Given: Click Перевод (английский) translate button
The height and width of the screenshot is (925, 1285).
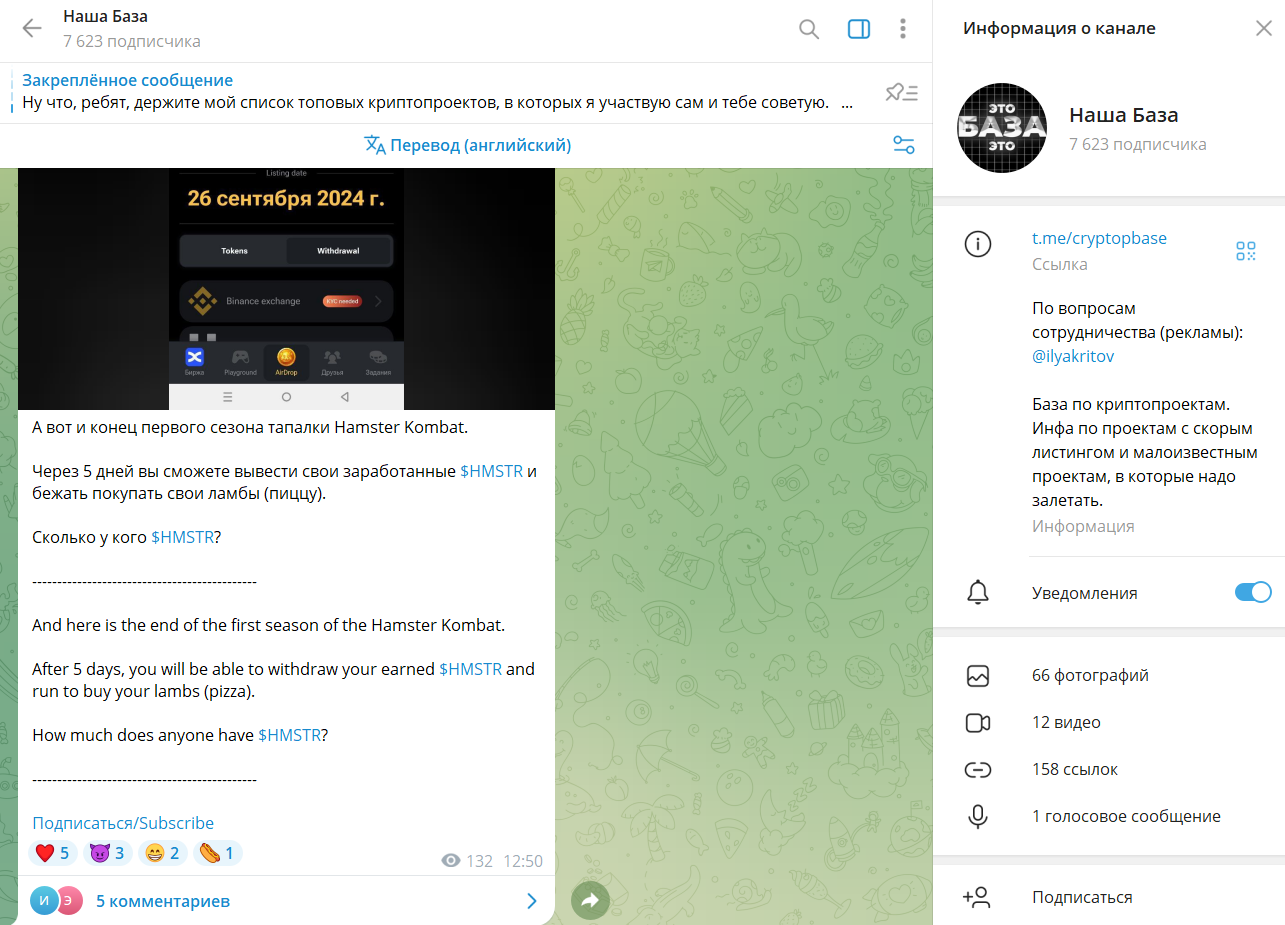Looking at the screenshot, I should pos(468,145).
